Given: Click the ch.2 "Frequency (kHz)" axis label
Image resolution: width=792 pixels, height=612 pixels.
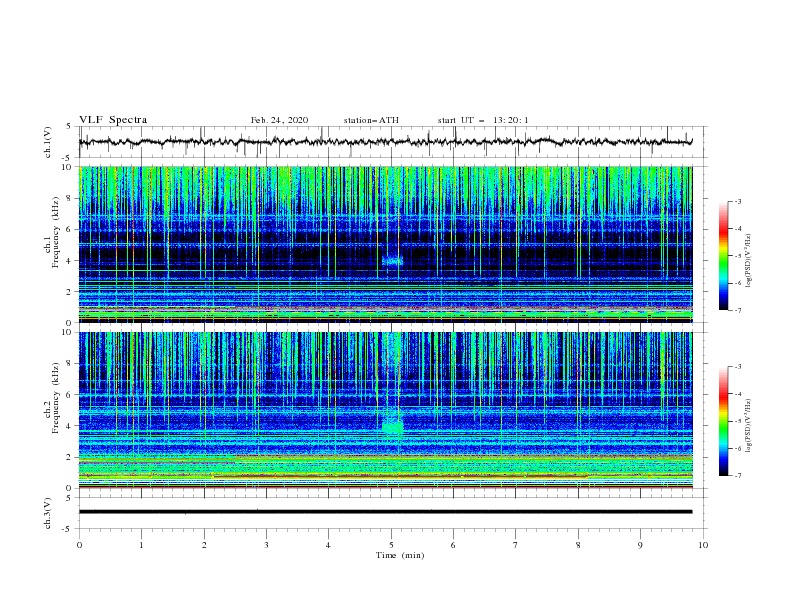Looking at the screenshot, I should [x=56, y=398].
